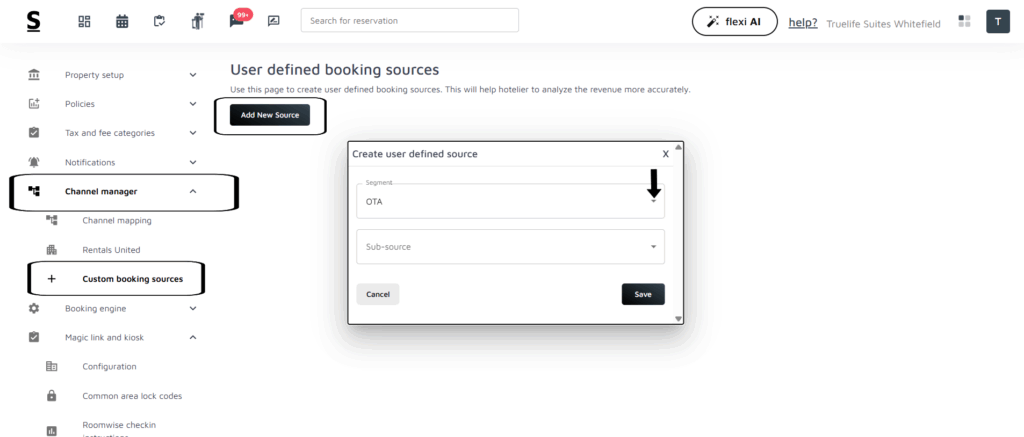Select Channel mapping in sidebar
The height and width of the screenshot is (437, 1024).
tap(116, 220)
